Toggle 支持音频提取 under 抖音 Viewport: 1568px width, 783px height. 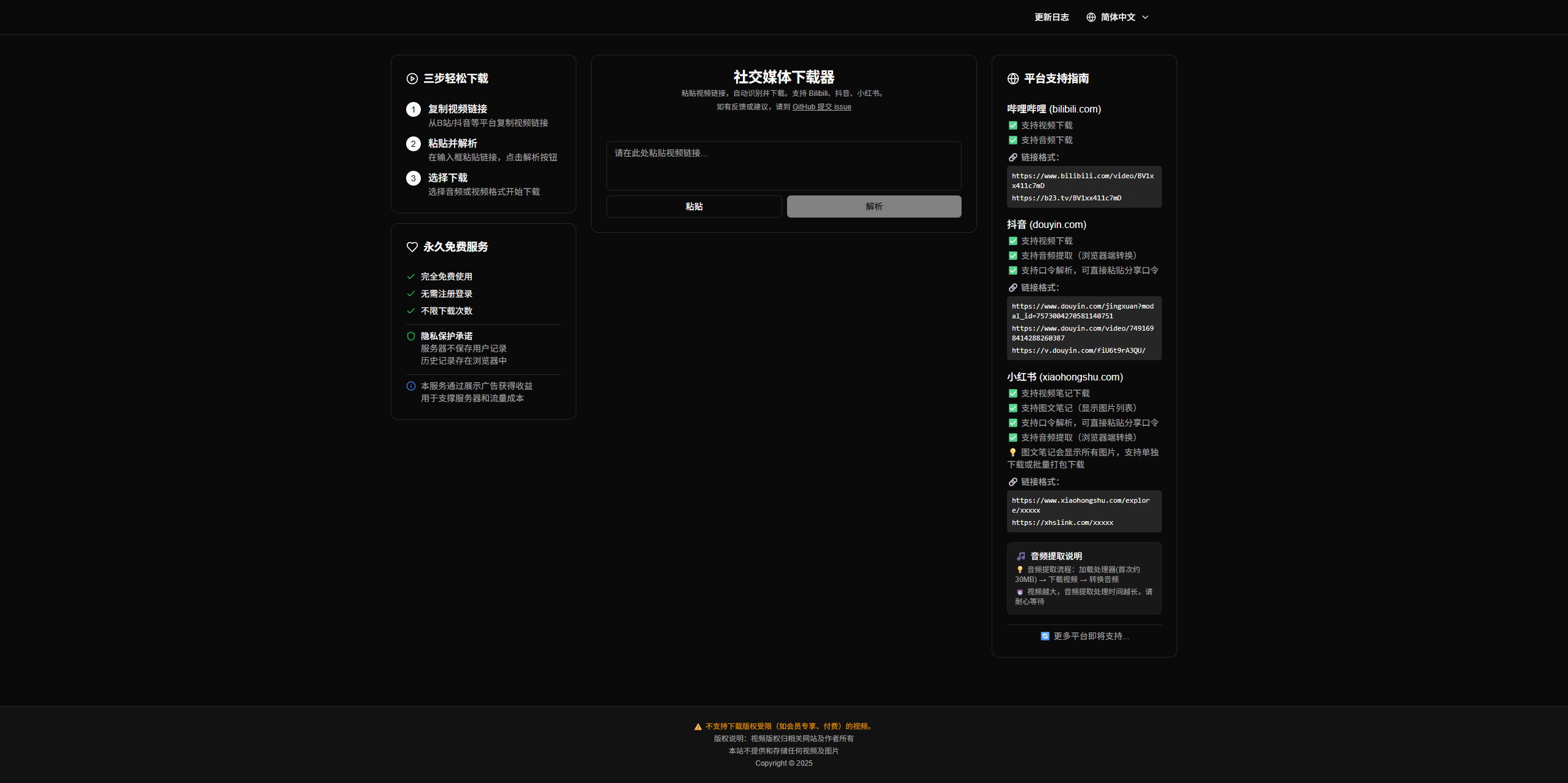(1013, 255)
